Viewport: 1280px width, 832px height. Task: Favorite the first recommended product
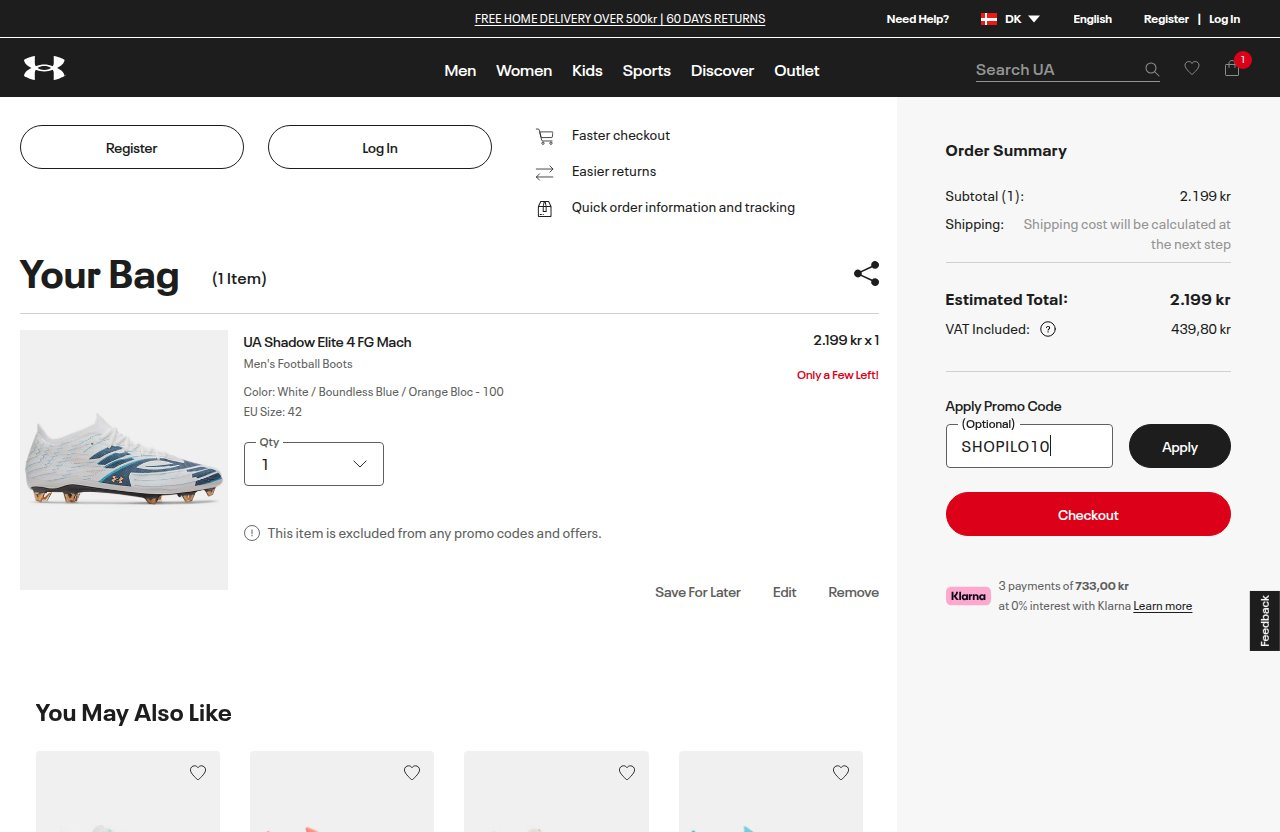(198, 772)
